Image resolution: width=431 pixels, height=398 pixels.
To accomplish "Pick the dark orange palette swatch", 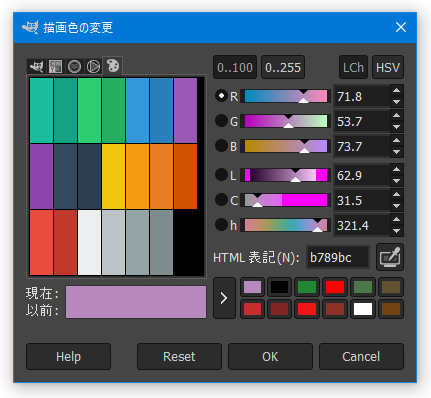I will (185, 176).
